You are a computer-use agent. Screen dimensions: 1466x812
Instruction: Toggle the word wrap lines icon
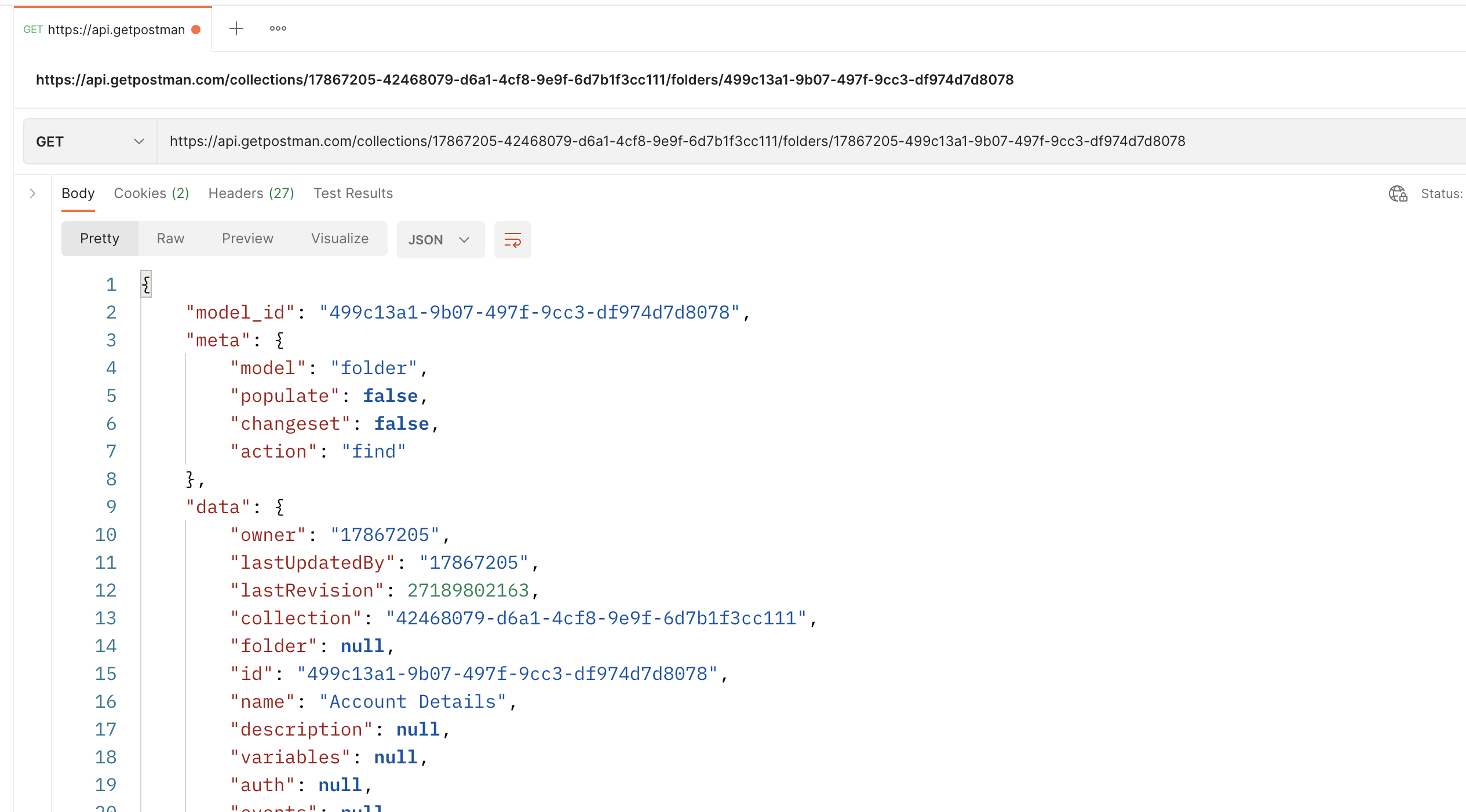point(512,239)
